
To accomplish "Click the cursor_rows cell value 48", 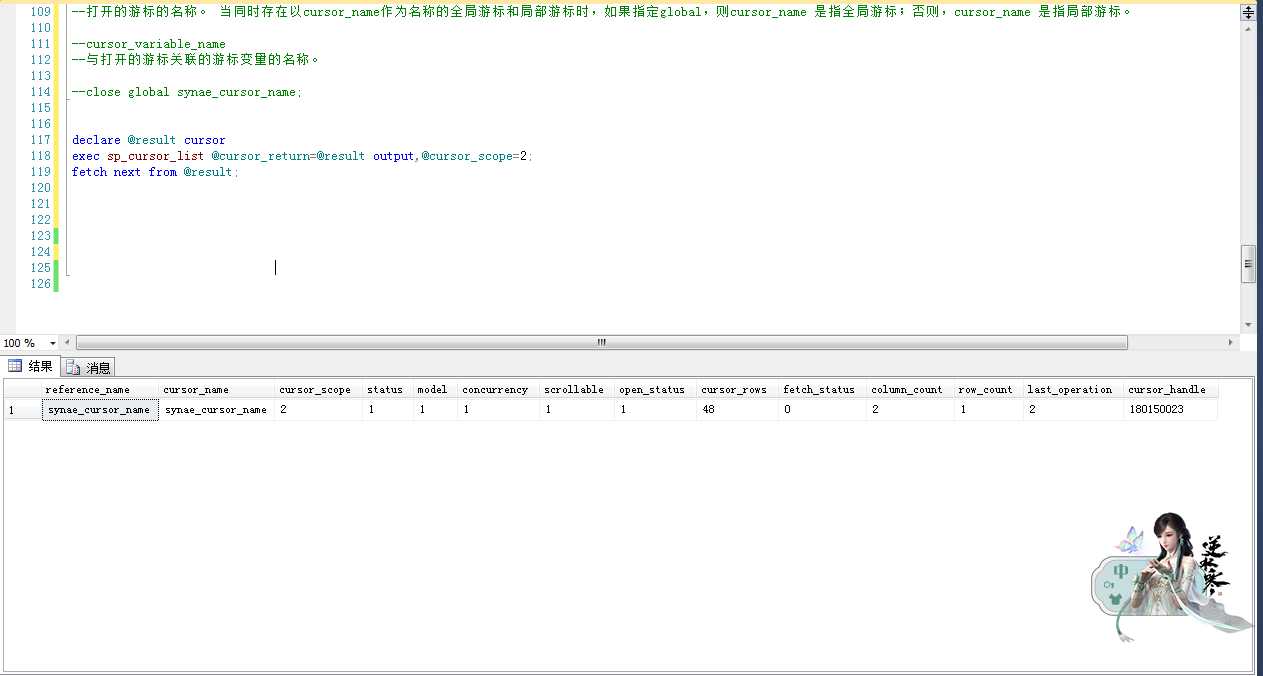I will tap(738, 410).
